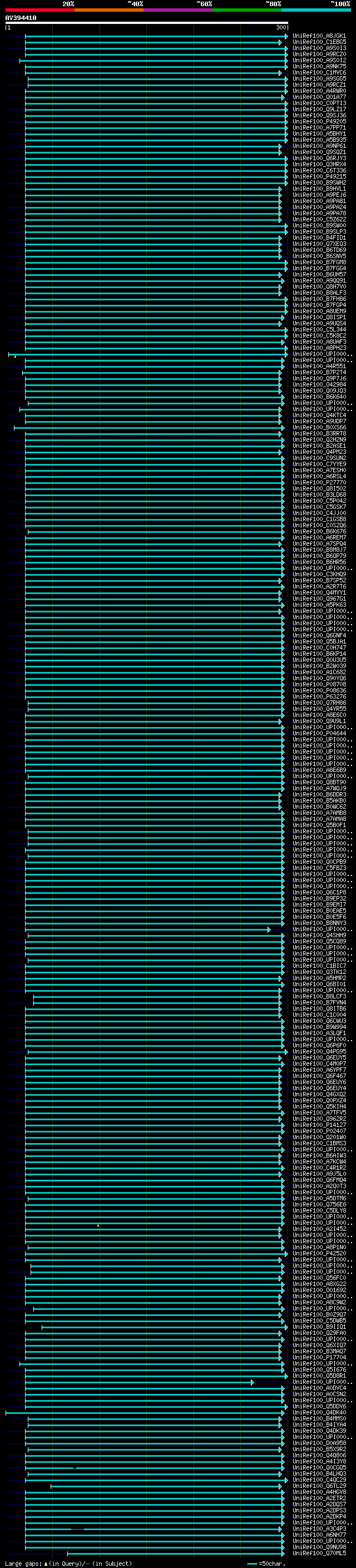Select label UniRef100_Q6P6F0
The width and height of the screenshot is (356, 1568).
tap(319, 1045)
